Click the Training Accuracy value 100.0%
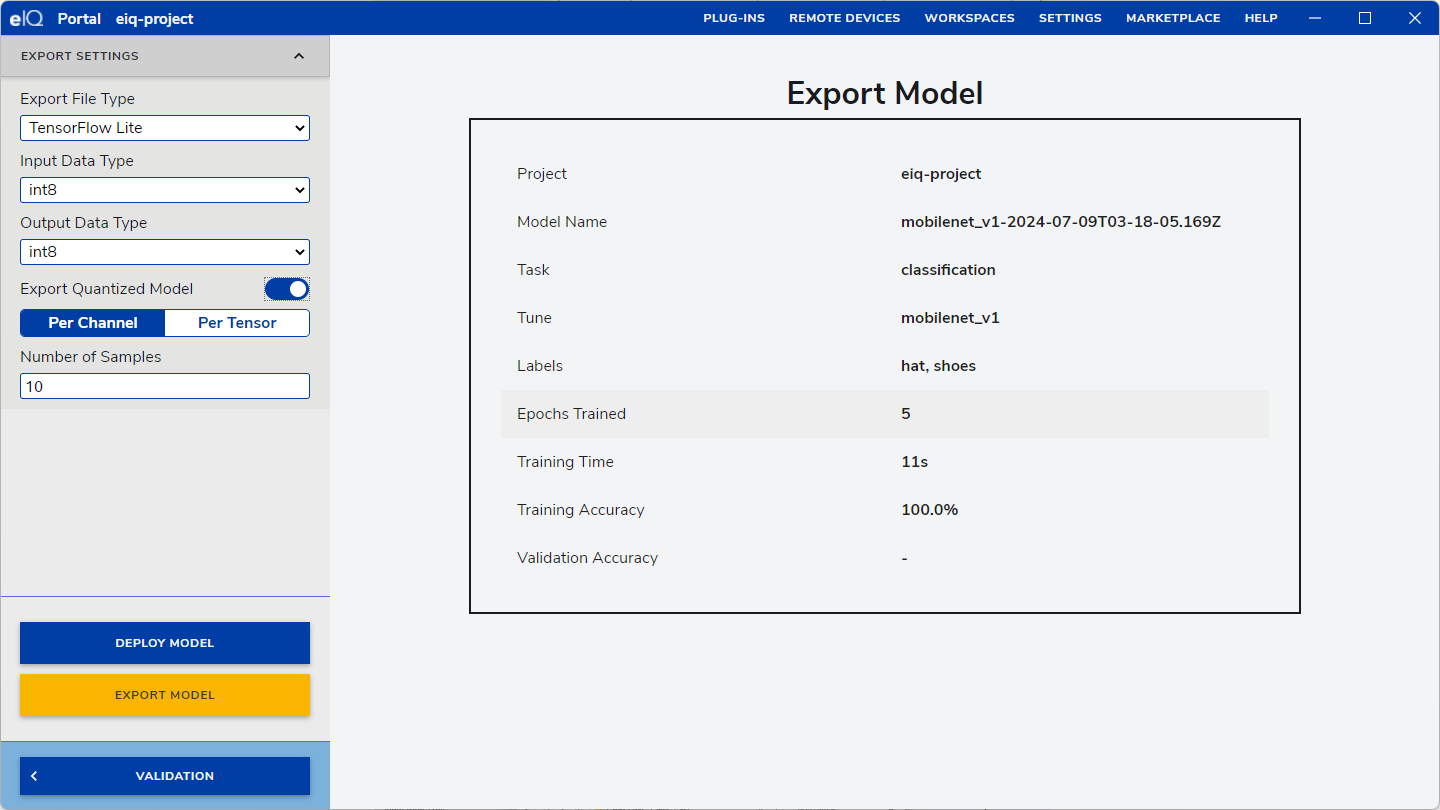1440x810 pixels. (929, 510)
